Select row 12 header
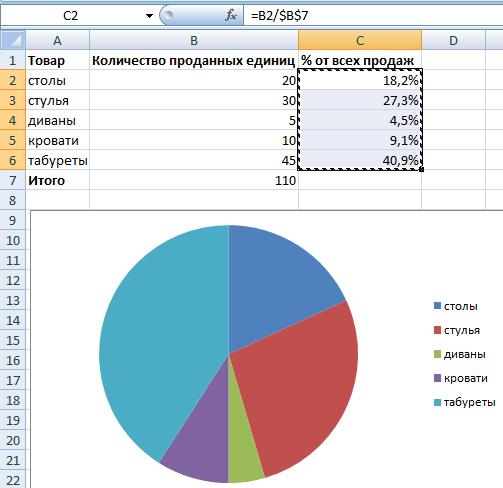 pyautogui.click(x=13, y=280)
